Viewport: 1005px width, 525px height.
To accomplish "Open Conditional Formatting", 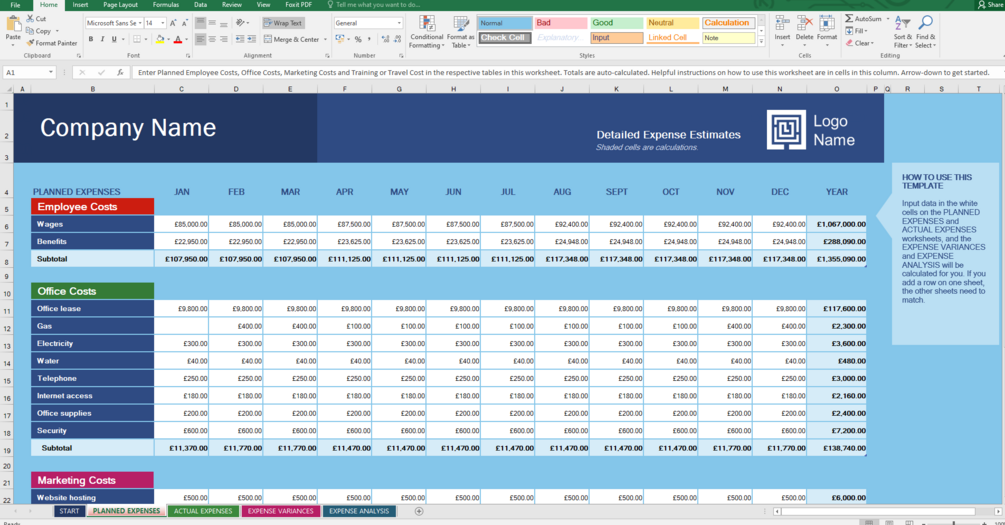I will [x=426, y=32].
